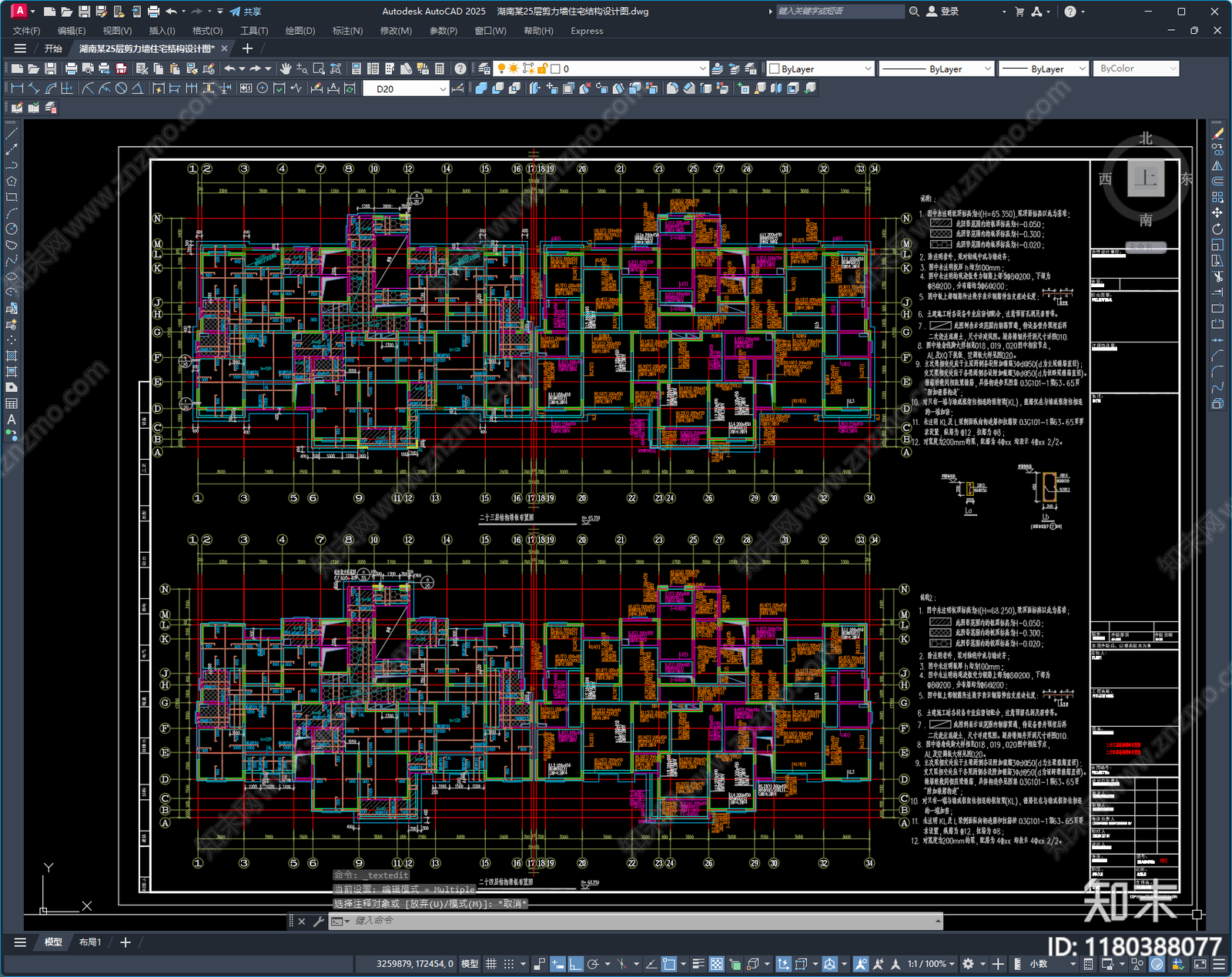Image resolution: width=1232 pixels, height=977 pixels.
Task: Select the Diameter dimension tool
Action: (121, 89)
